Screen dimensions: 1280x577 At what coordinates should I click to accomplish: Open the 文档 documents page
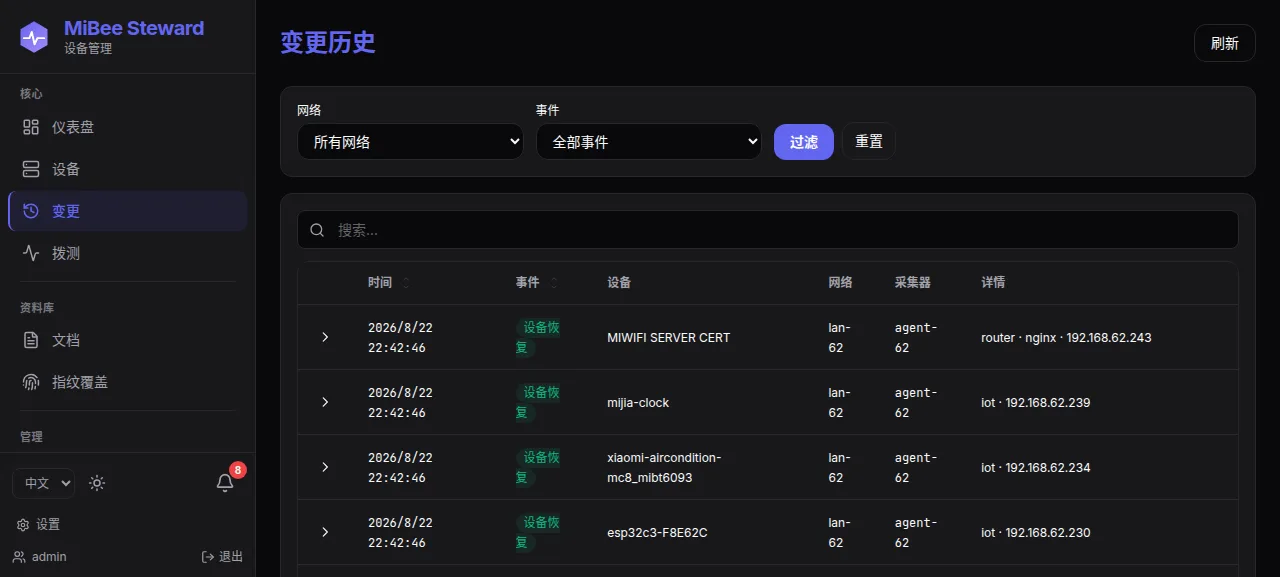127,340
